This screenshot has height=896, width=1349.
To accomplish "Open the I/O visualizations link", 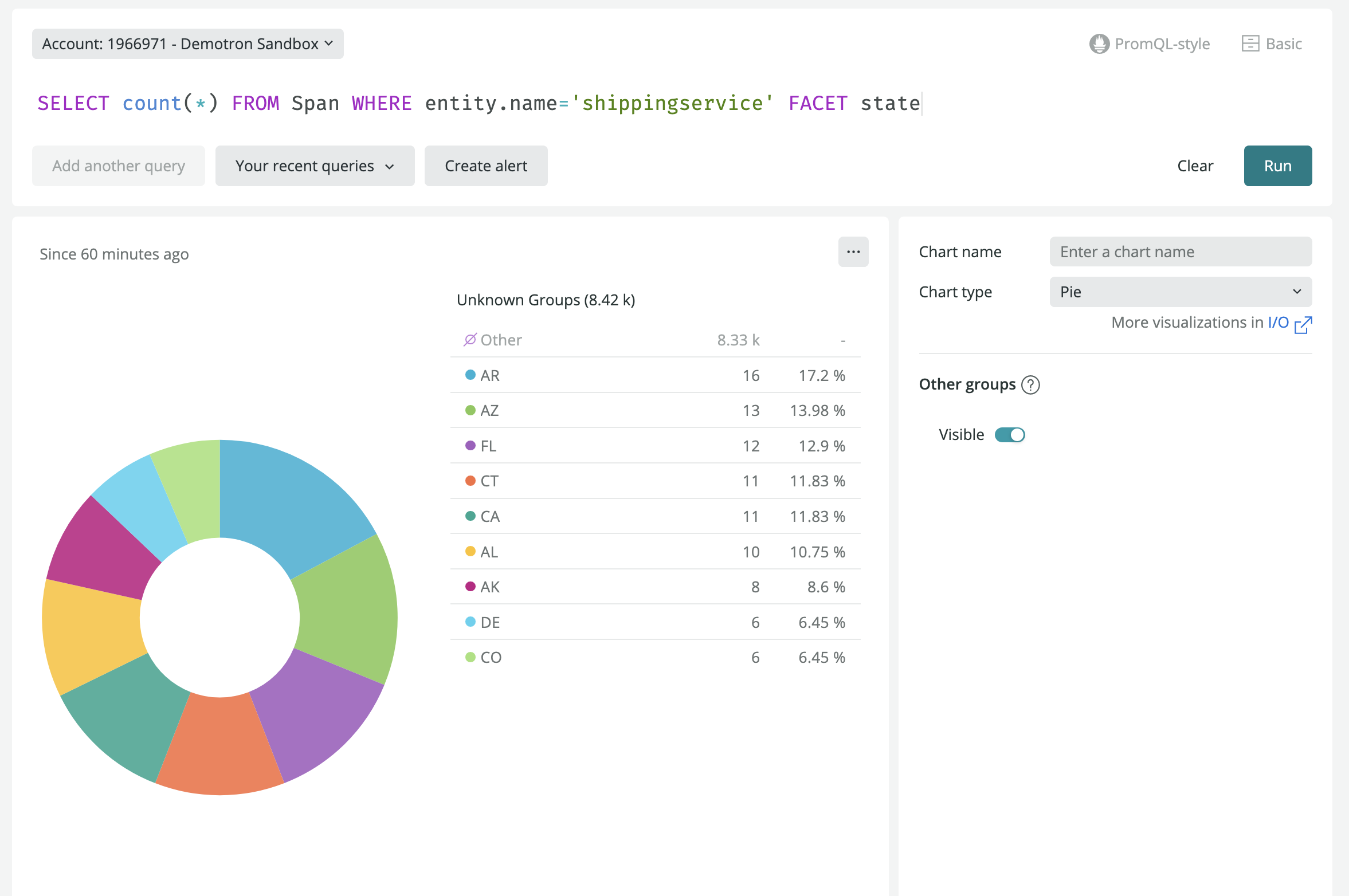I will pos(1278,323).
